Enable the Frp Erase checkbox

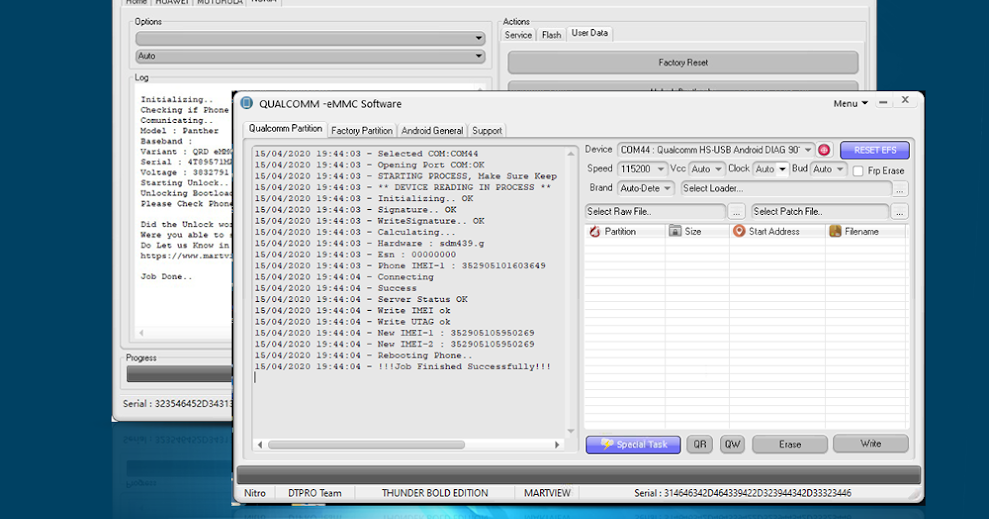858,171
